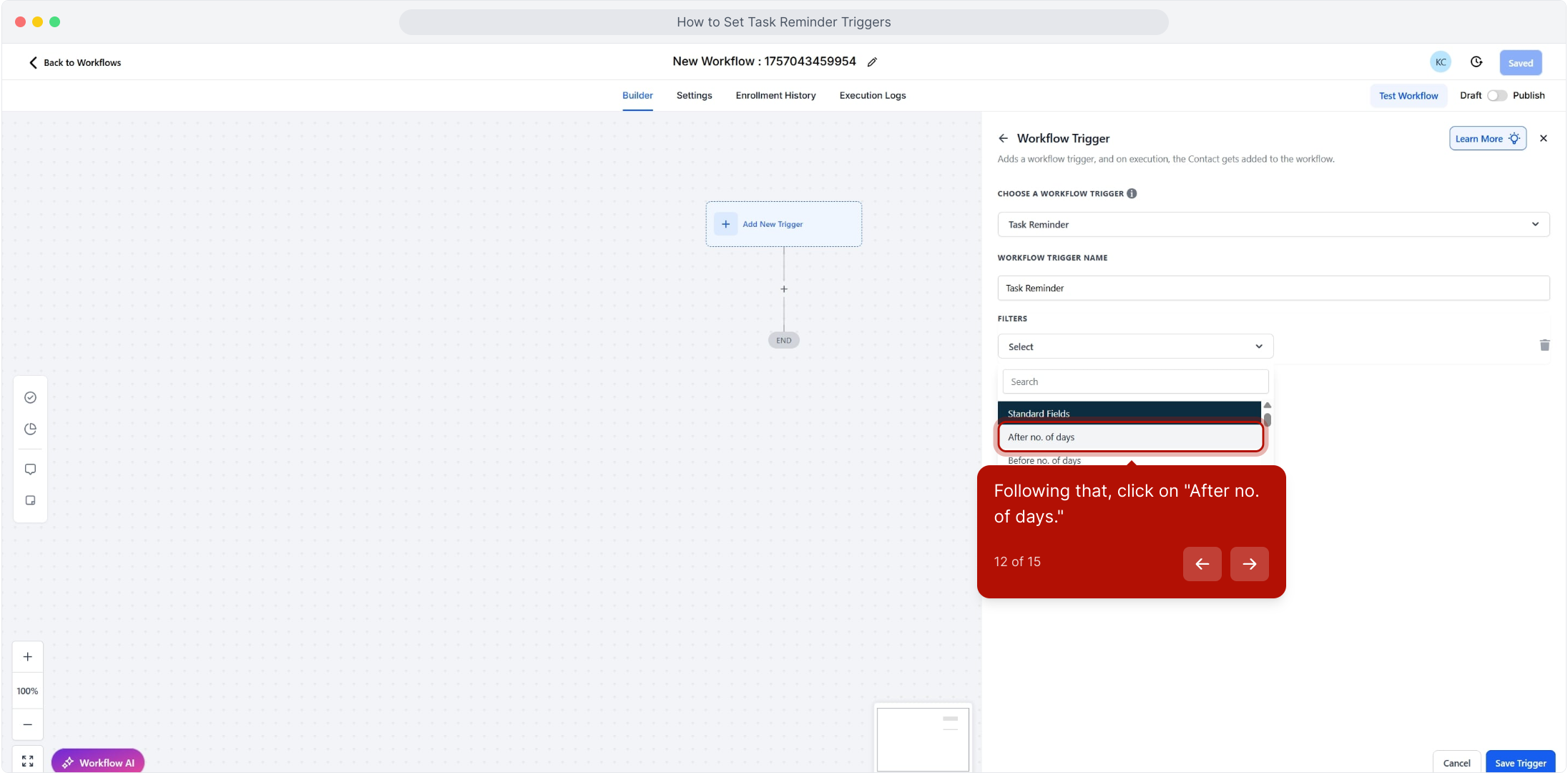
Task: Open the Enrollment History tab
Action: [775, 96]
